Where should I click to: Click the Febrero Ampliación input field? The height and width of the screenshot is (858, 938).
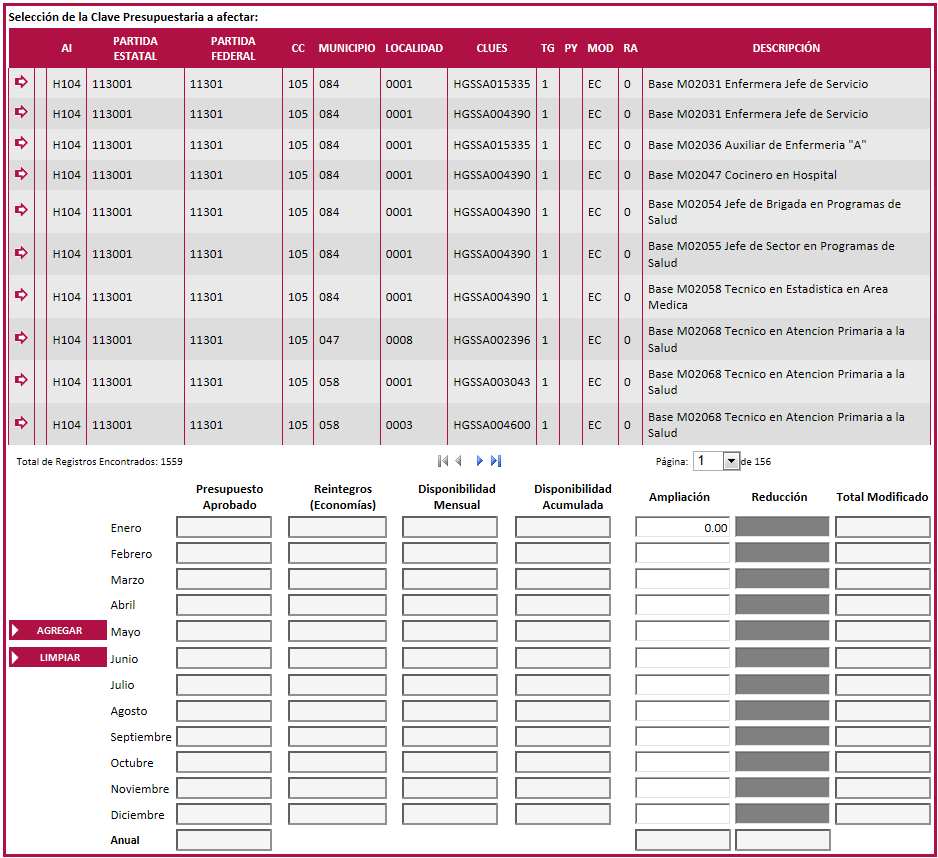[682, 553]
